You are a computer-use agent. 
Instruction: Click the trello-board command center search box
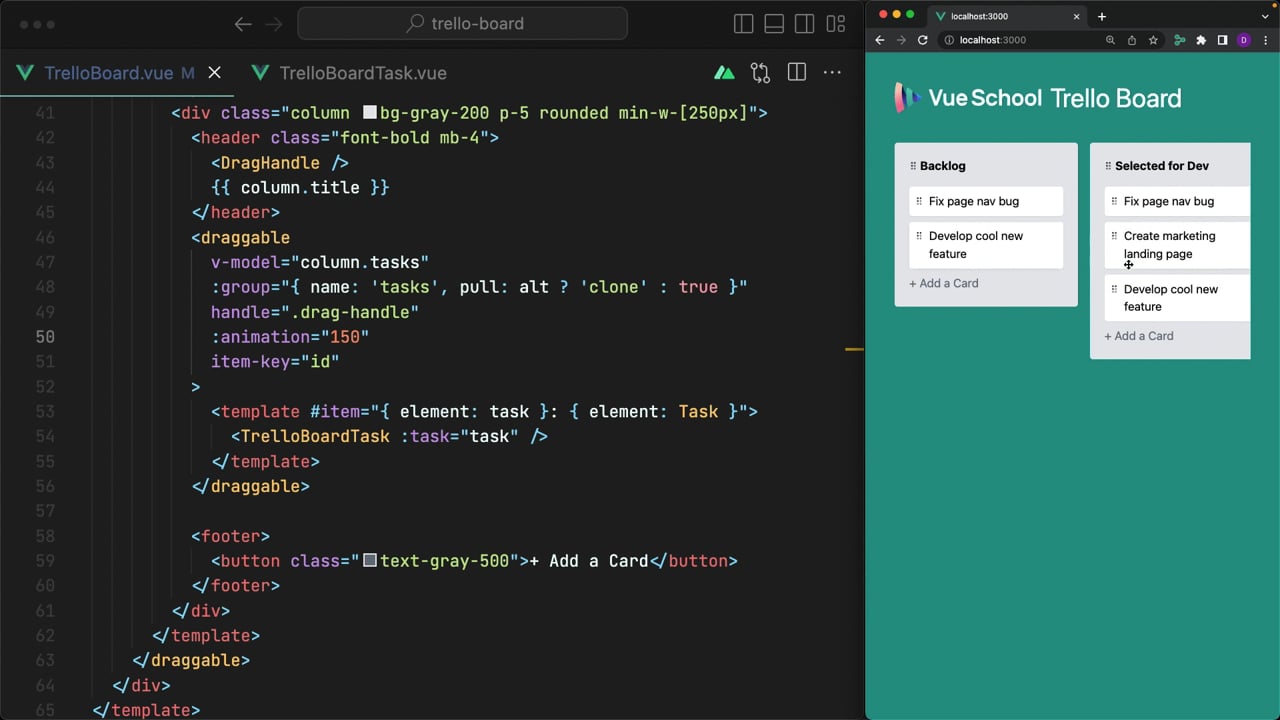[x=463, y=24]
